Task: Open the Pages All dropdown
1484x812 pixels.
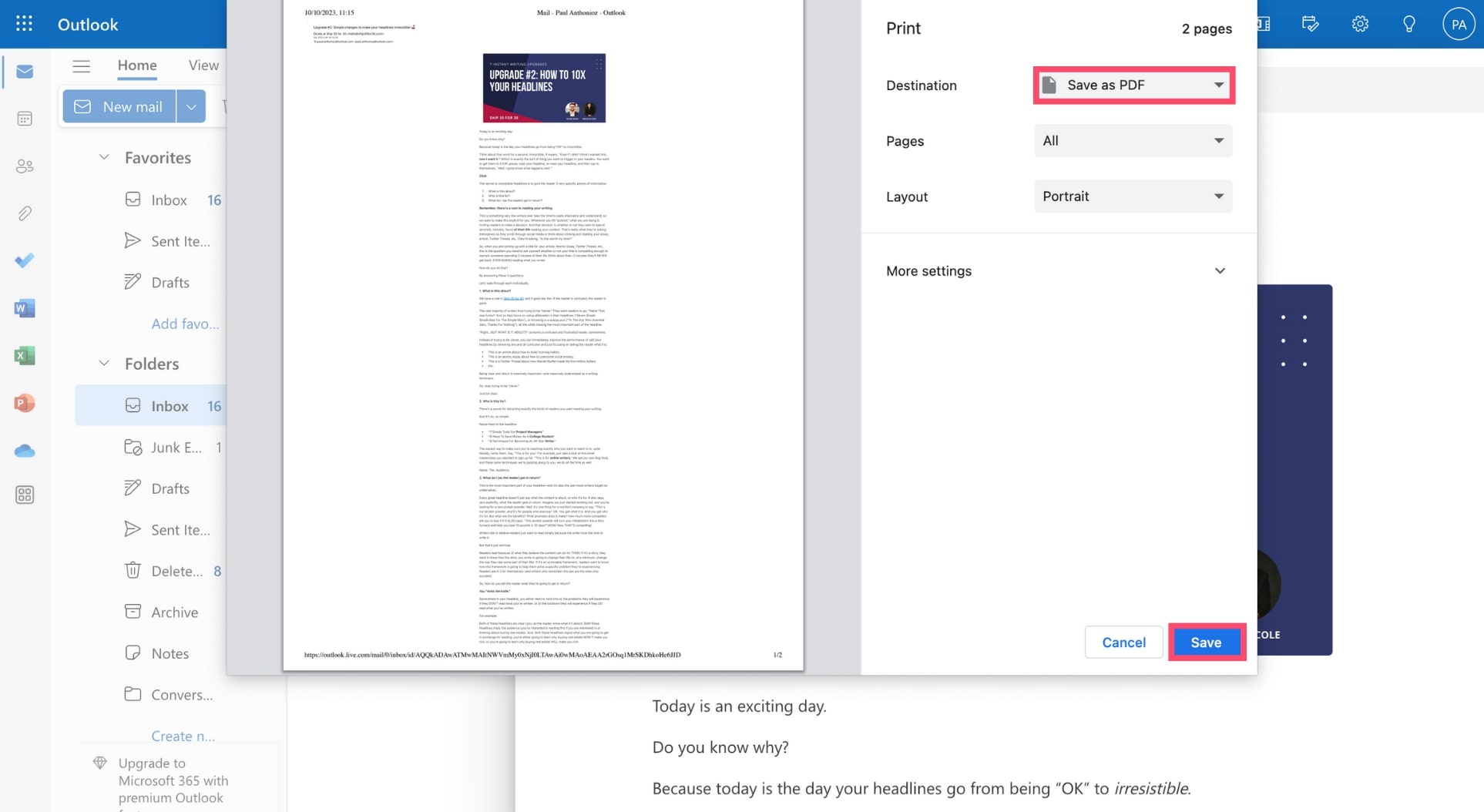Action: coord(1133,141)
